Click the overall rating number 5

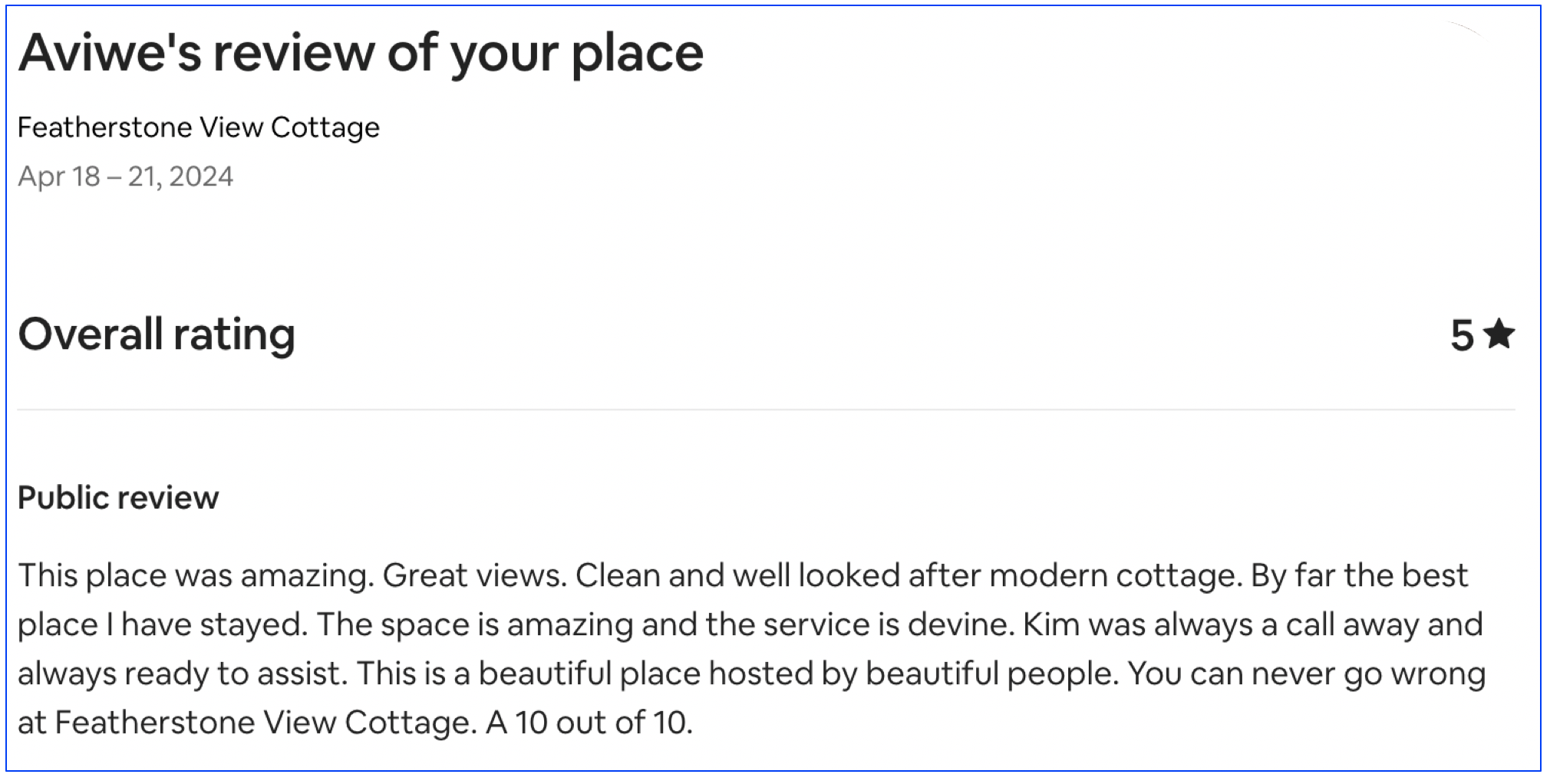click(x=1462, y=336)
